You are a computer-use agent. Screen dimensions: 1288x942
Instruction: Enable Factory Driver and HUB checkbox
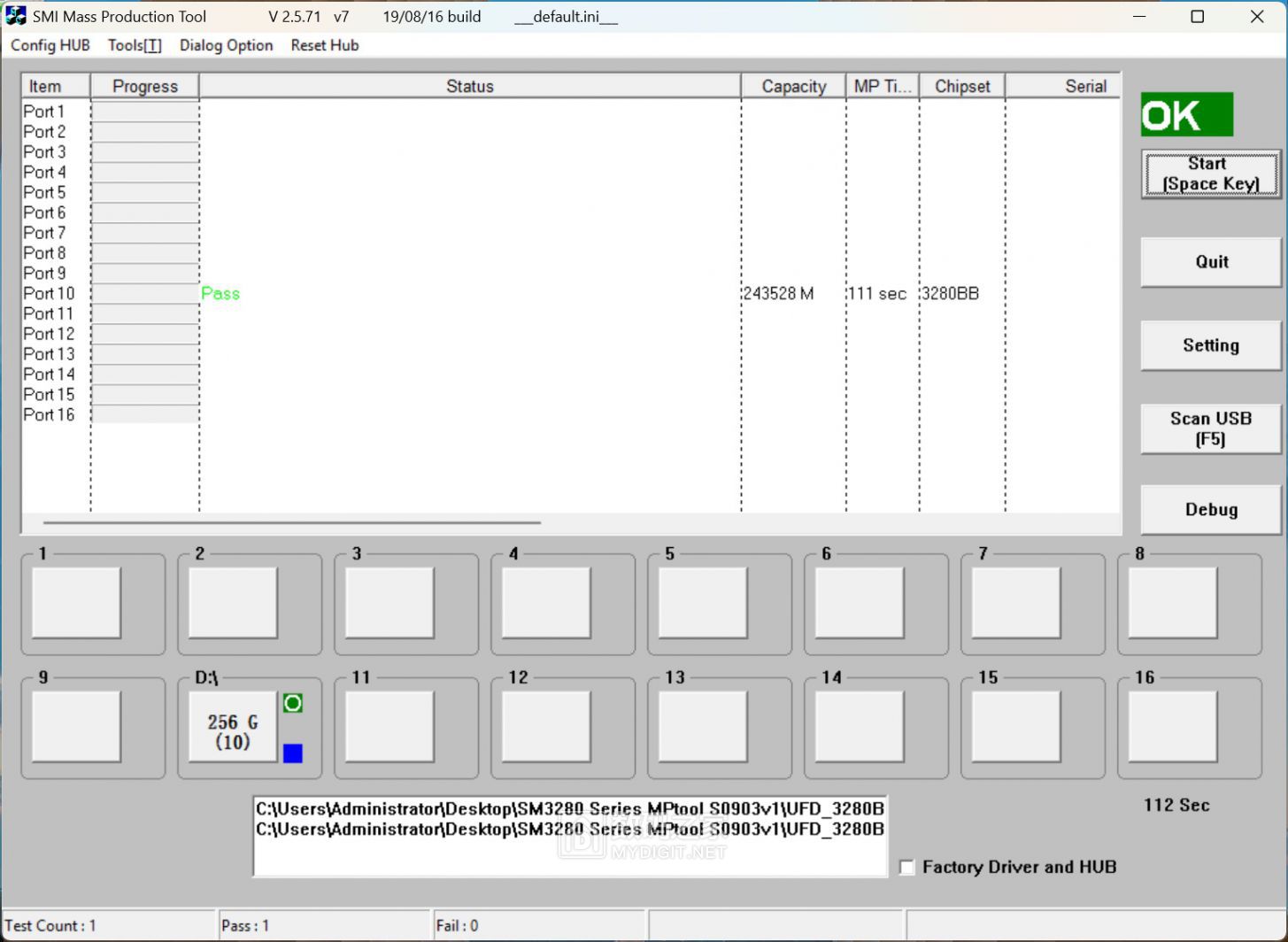[907, 868]
